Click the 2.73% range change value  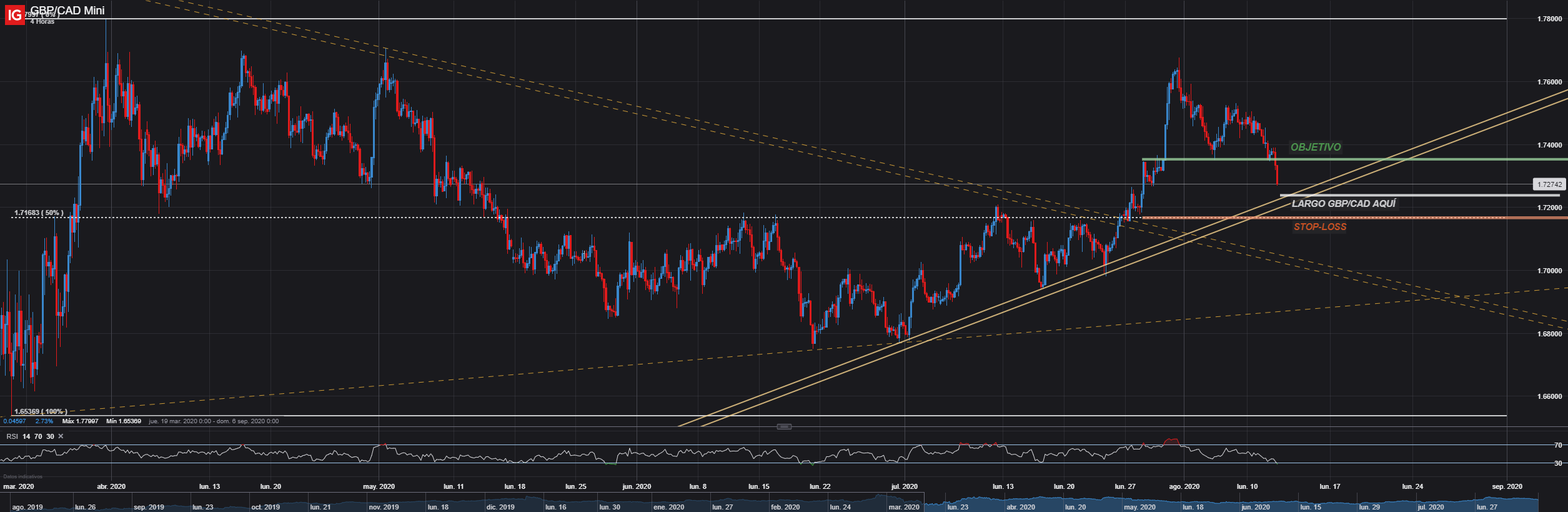point(44,421)
